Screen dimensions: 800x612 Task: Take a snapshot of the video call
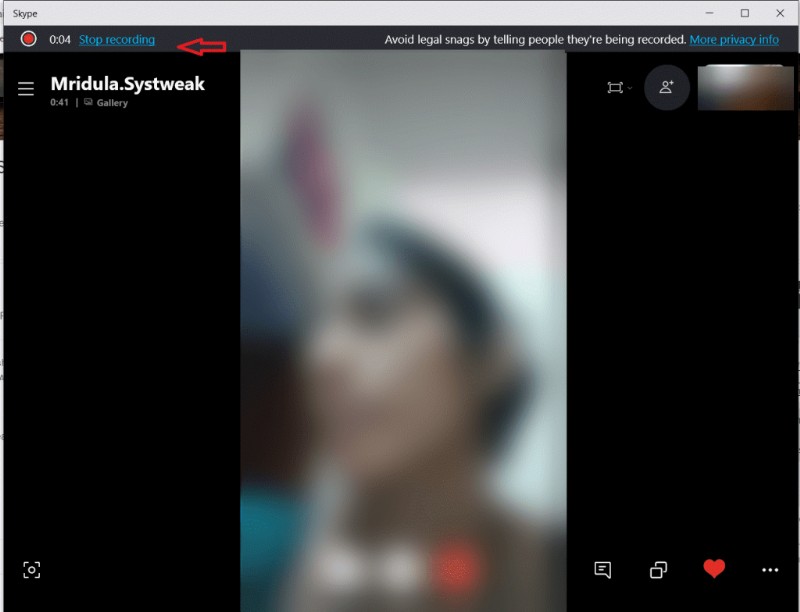pos(33,569)
